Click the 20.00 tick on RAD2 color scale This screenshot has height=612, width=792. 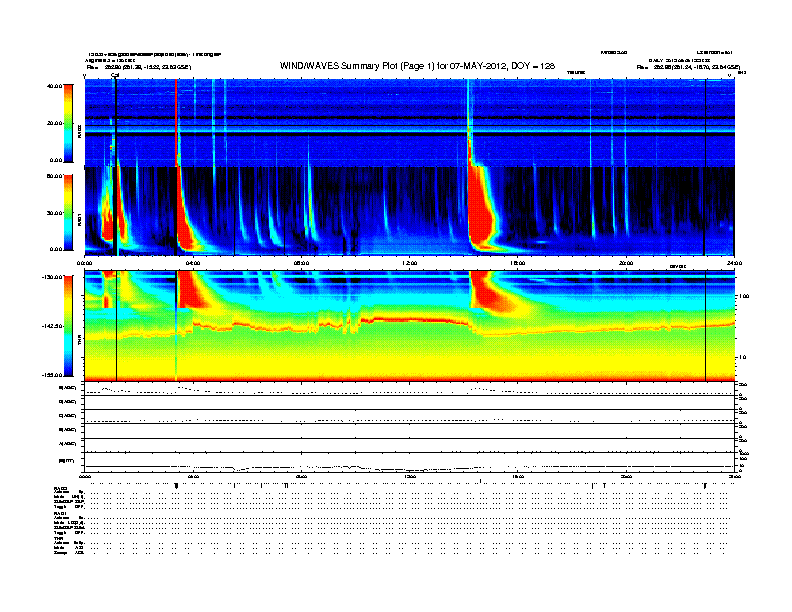(x=54, y=123)
